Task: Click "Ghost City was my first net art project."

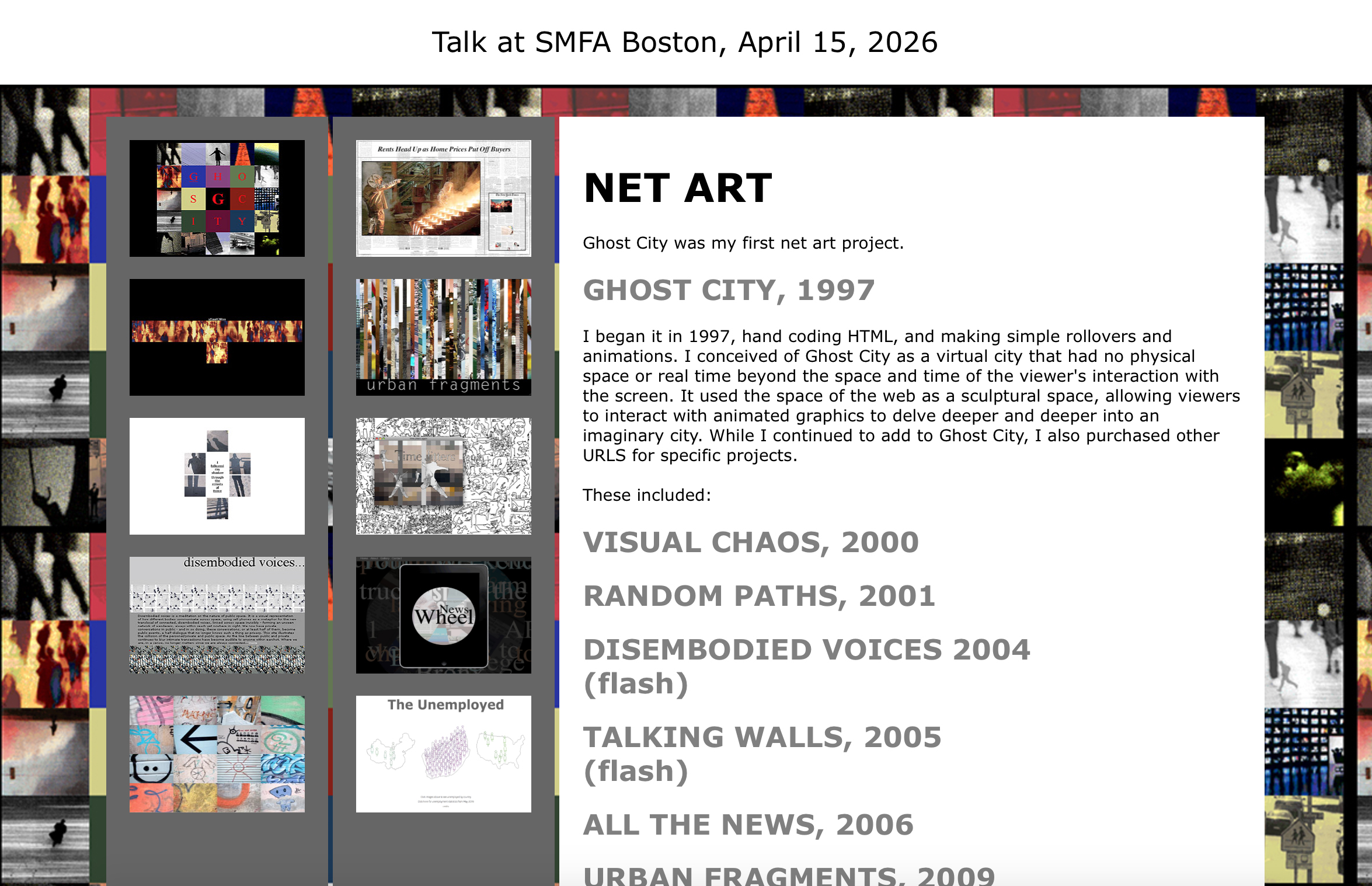Action: 743,243
